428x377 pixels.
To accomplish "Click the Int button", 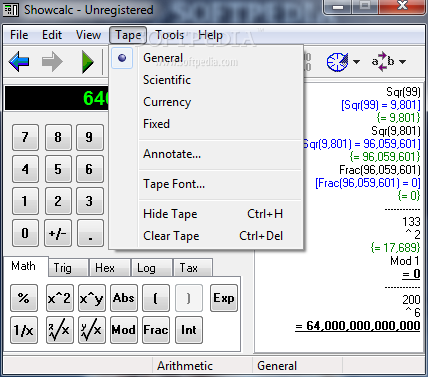I will pyautogui.click(x=189, y=330).
